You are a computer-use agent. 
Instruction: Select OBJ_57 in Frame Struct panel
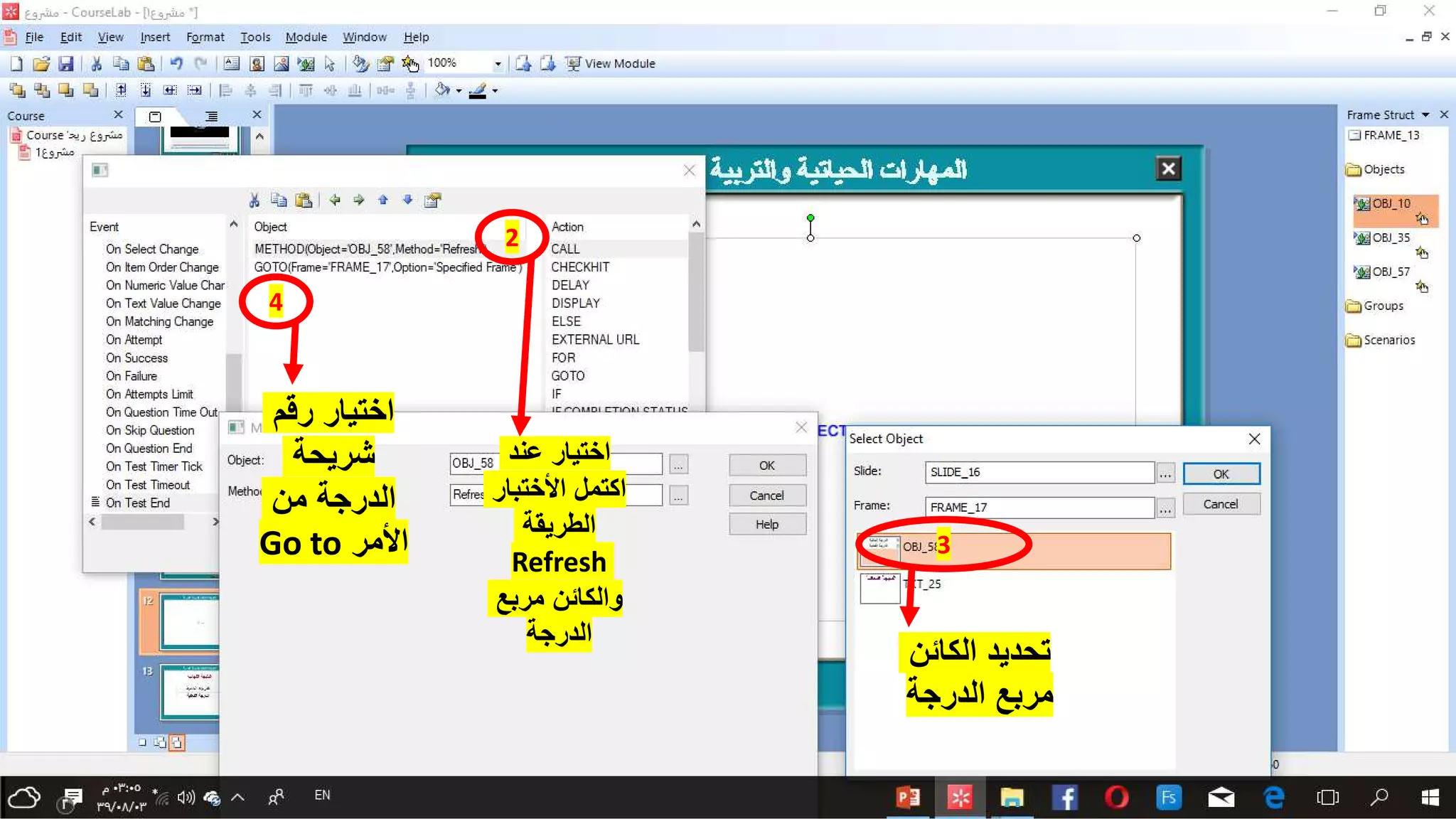coord(1391,272)
